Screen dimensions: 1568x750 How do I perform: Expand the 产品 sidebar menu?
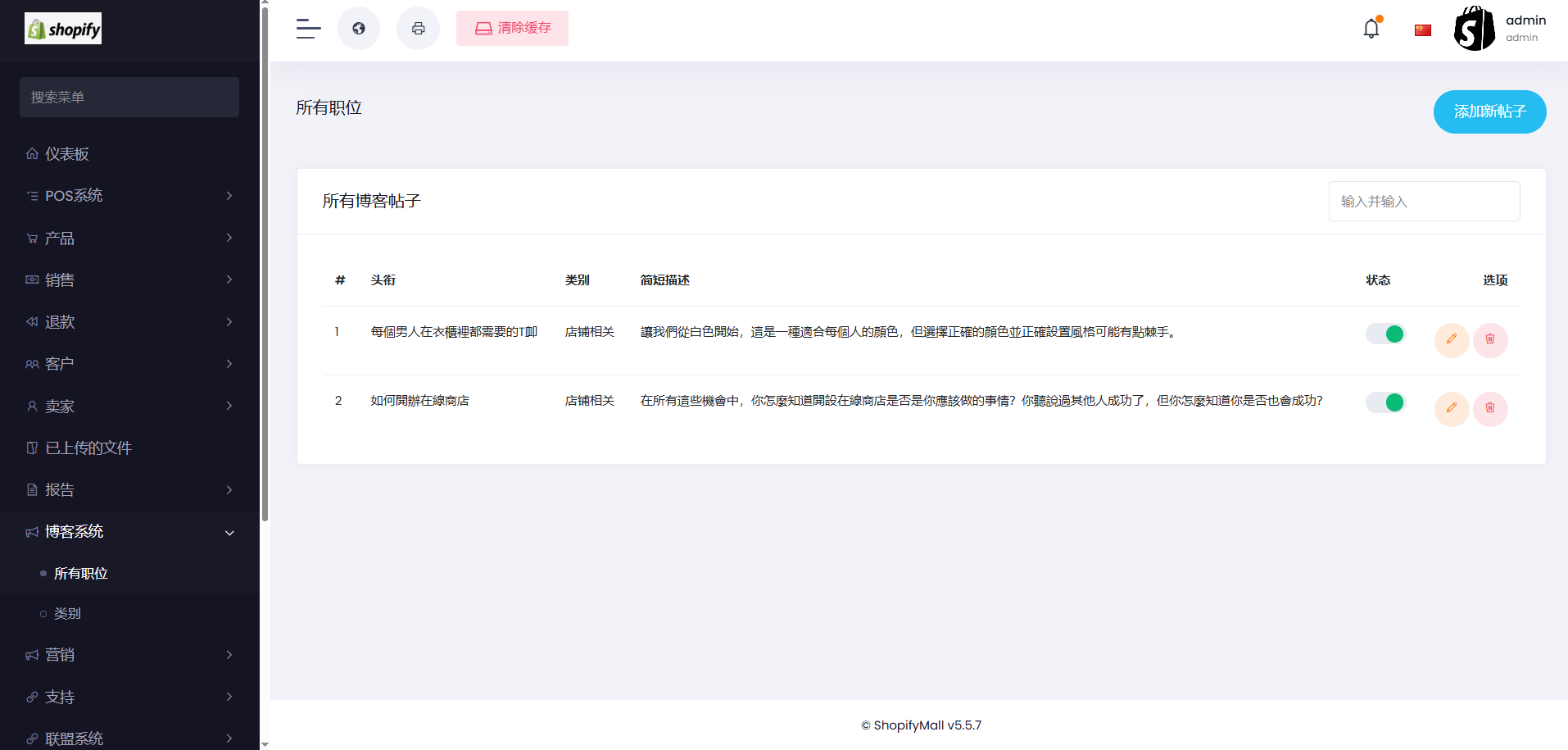pos(129,239)
